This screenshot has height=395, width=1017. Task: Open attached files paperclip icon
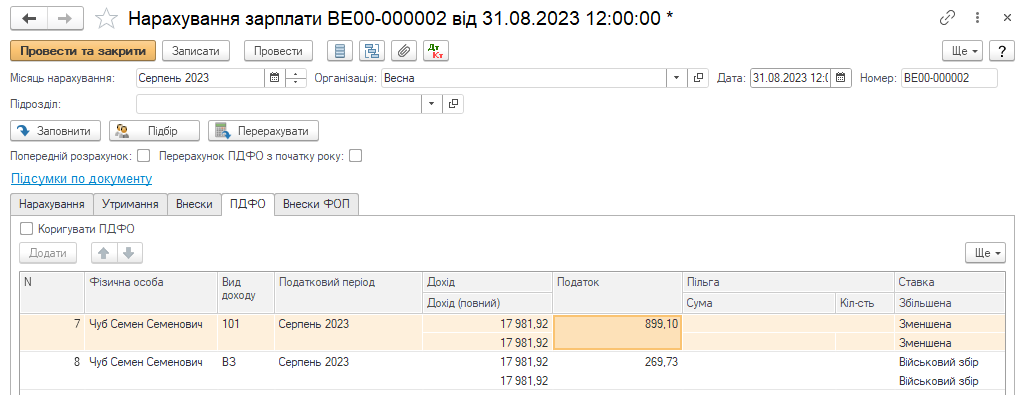(404, 51)
